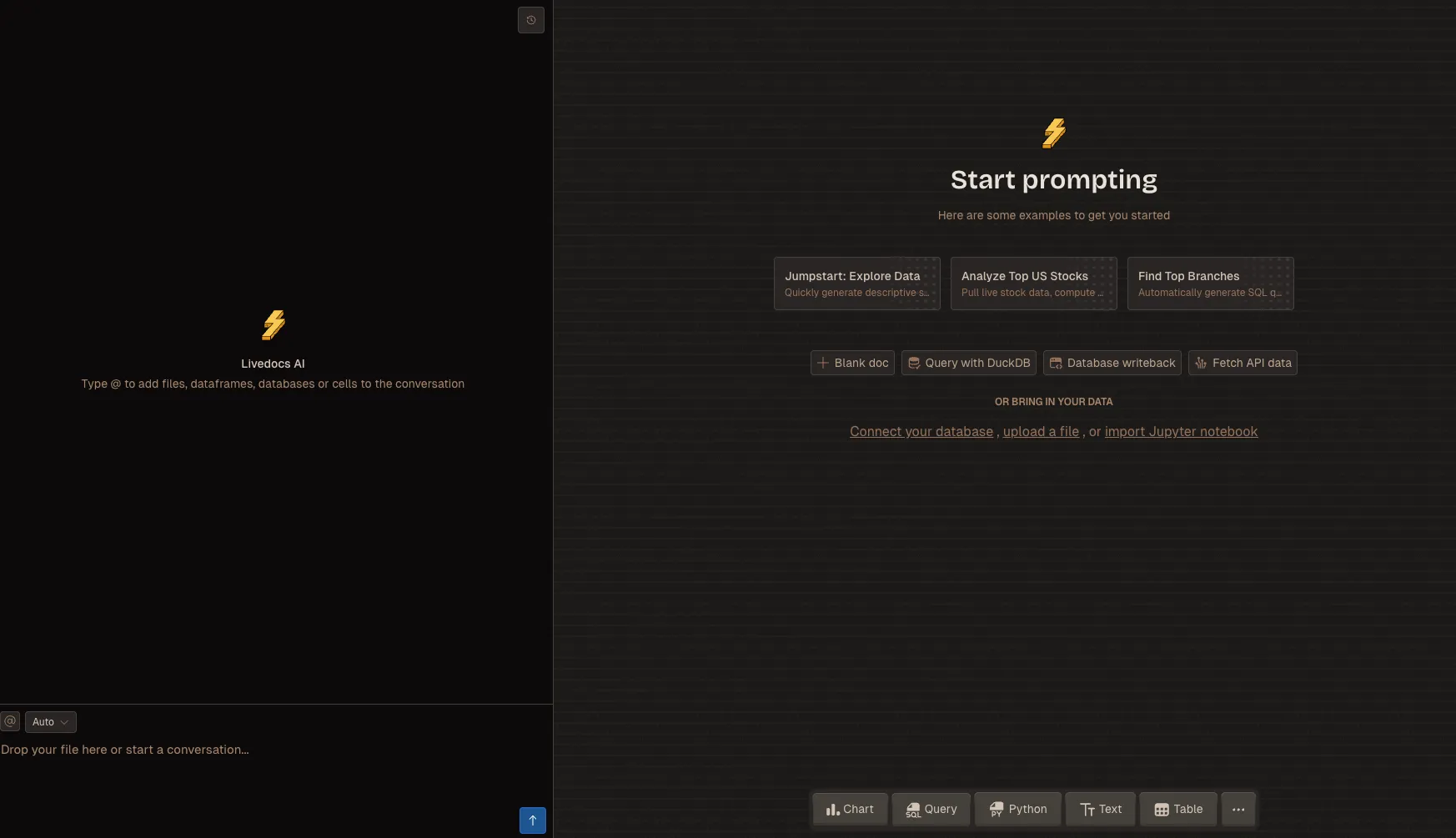Image resolution: width=1456 pixels, height=838 pixels.
Task: Insert a Table cell
Action: click(1177, 809)
